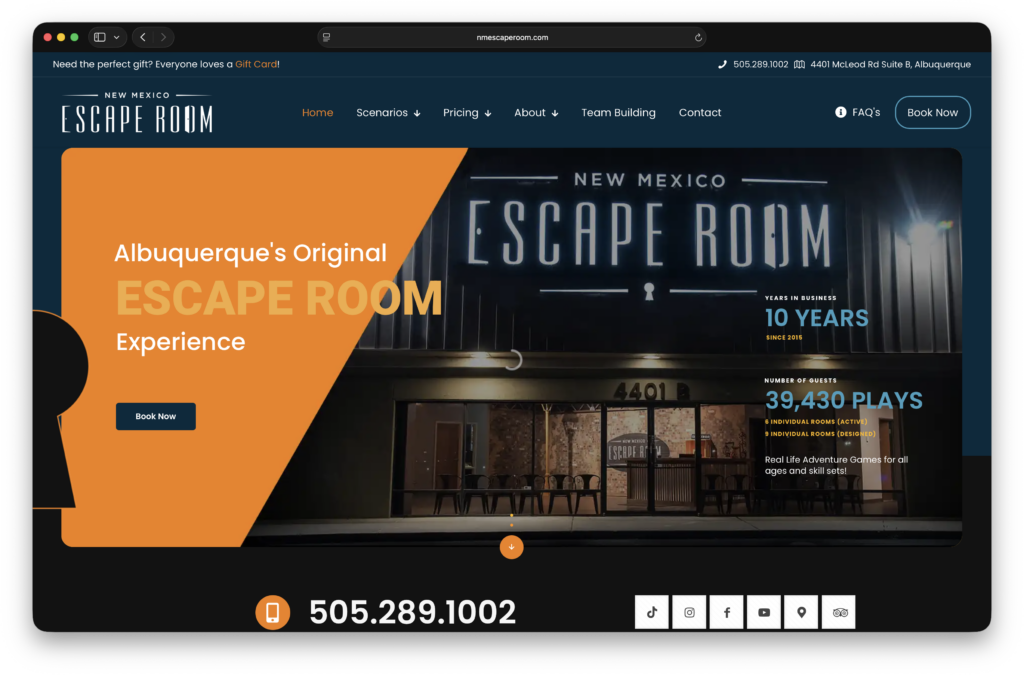Expand the Scenarios dropdown
Image resolution: width=1024 pixels, height=675 pixels.
point(388,113)
